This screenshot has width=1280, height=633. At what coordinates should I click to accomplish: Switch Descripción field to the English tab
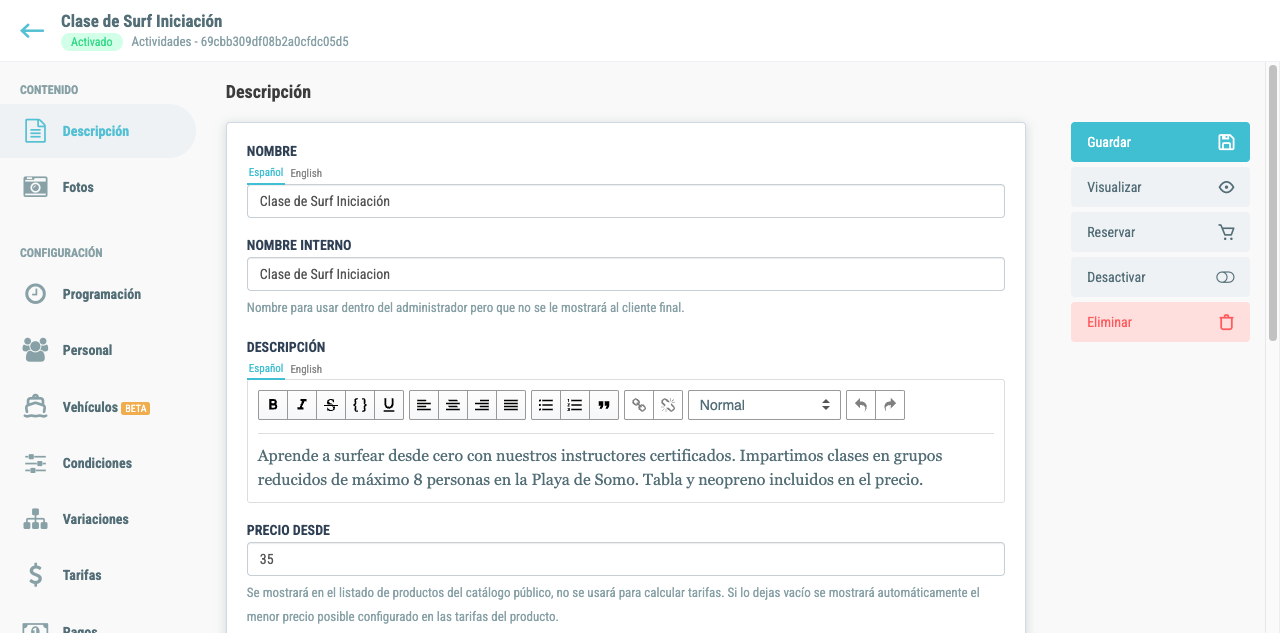[306, 369]
